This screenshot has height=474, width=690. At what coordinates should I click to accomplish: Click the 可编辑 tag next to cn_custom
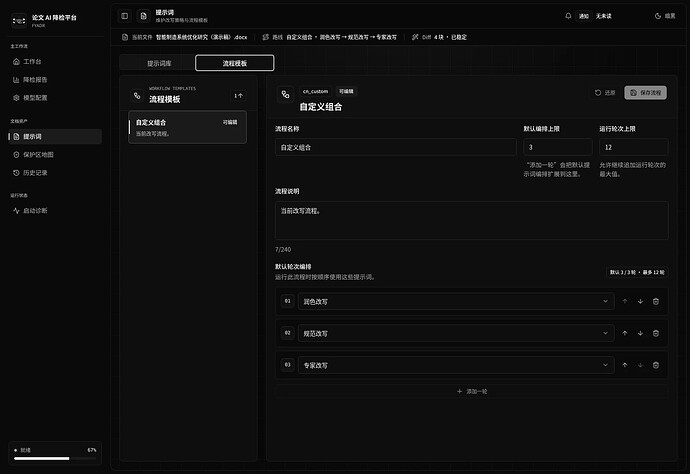346,92
